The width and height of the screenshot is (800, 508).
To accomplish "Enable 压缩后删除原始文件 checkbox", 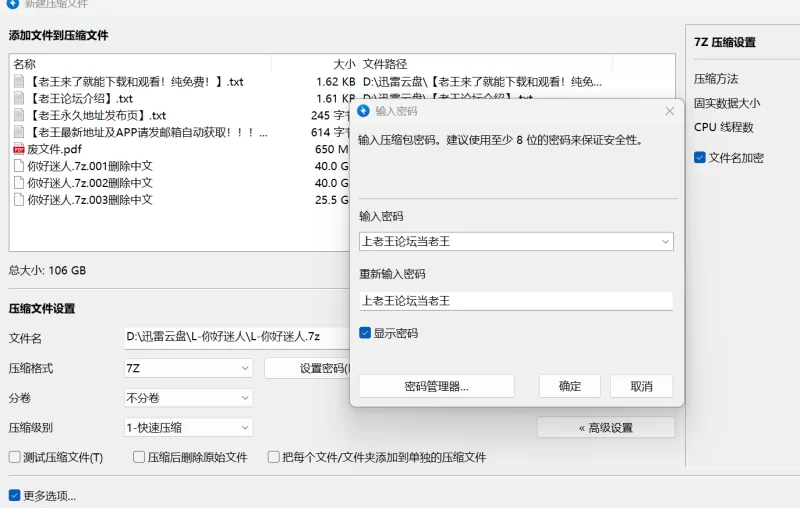I will coord(140,457).
